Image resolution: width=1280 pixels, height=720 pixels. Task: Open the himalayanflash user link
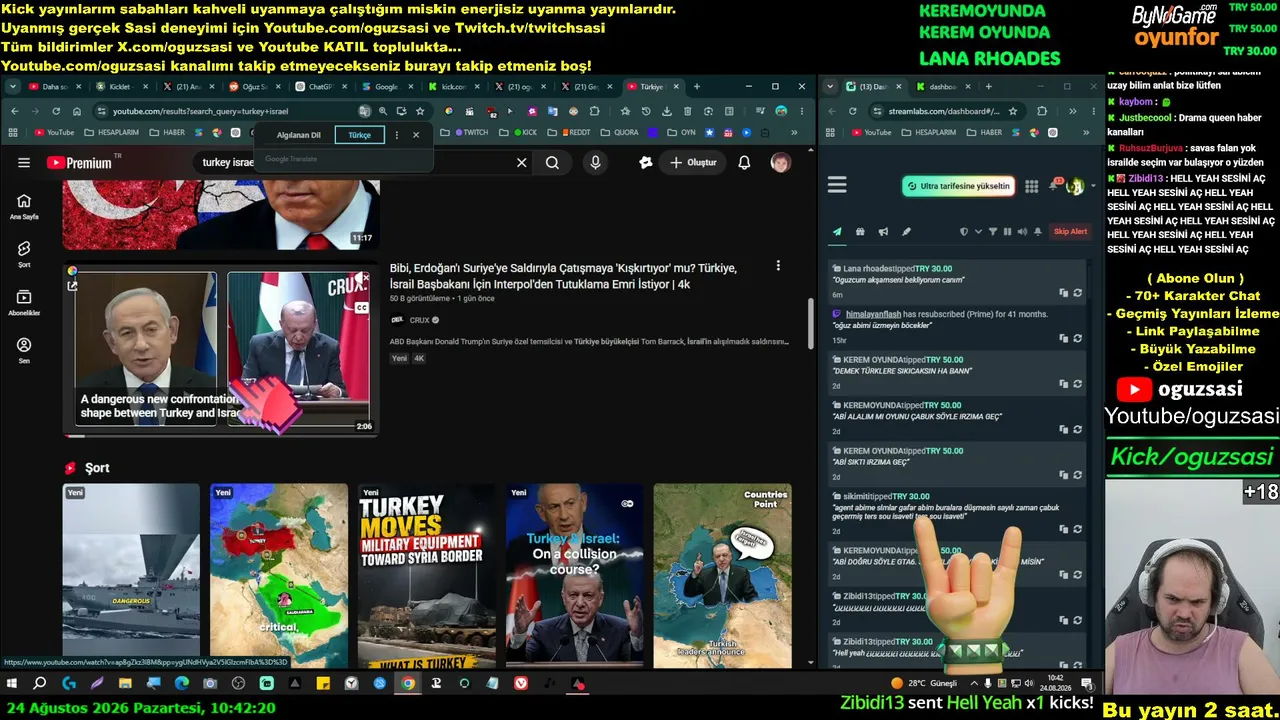point(874,314)
